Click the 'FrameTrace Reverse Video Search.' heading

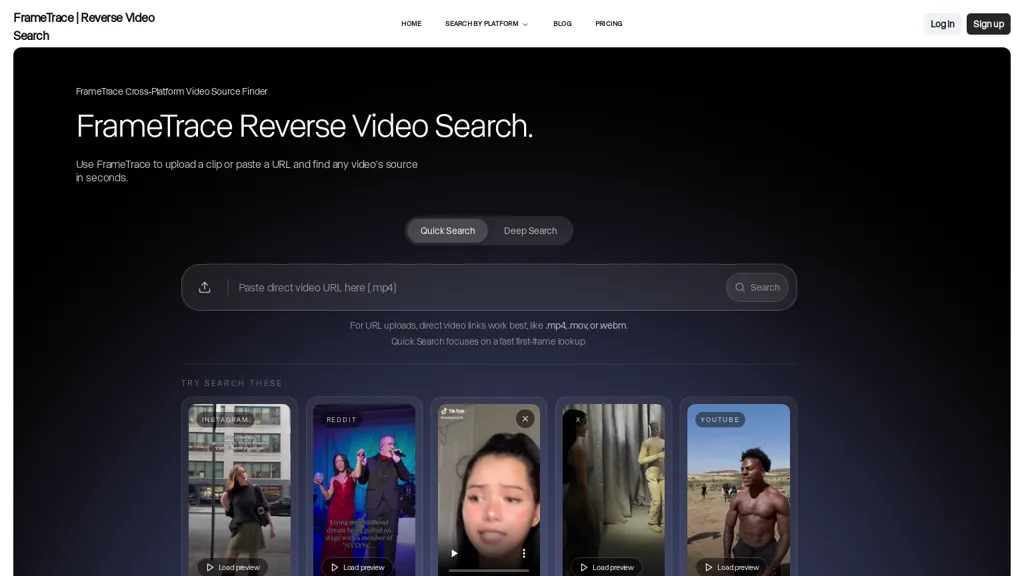click(304, 126)
